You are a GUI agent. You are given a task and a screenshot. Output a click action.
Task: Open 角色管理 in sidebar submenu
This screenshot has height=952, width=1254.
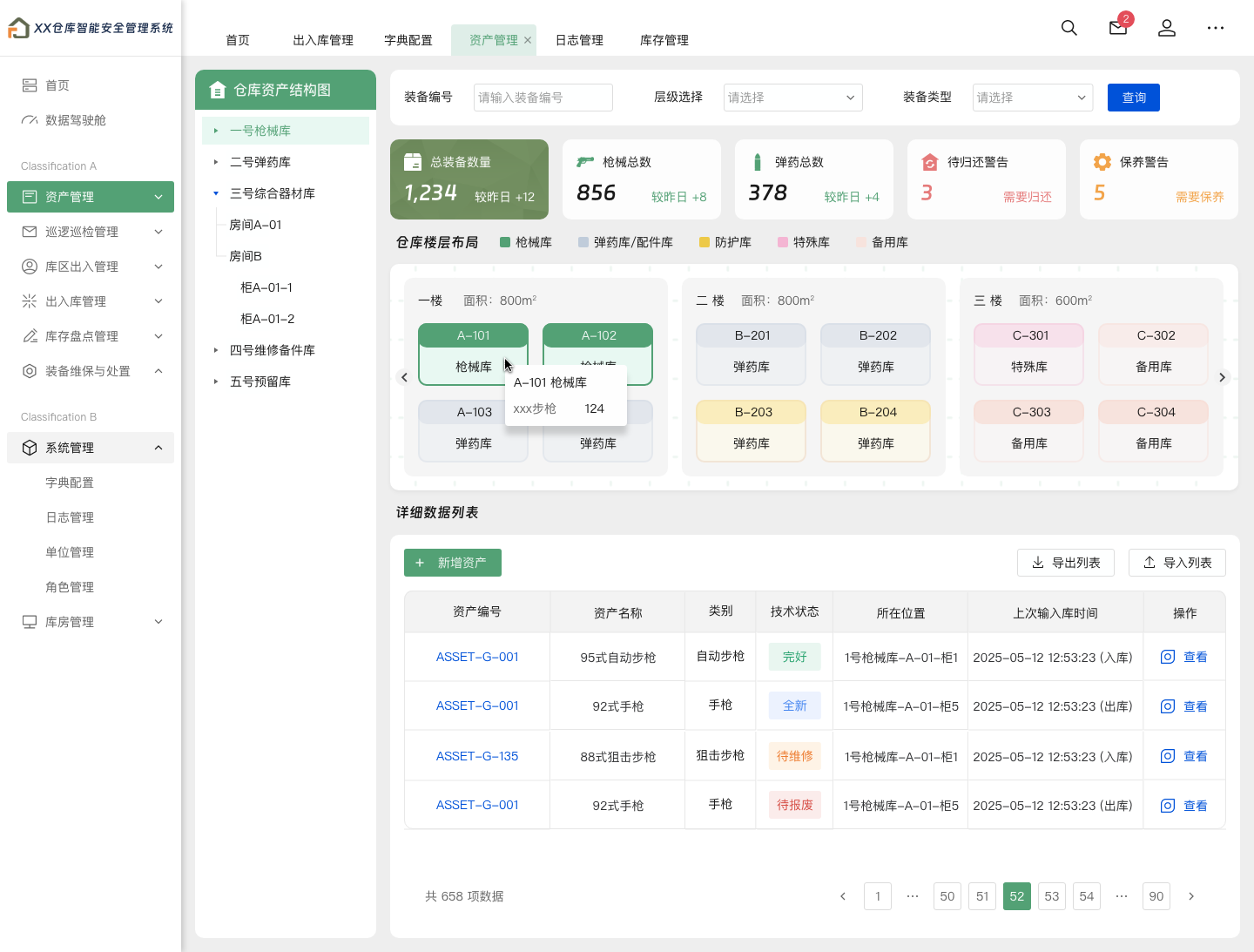pyautogui.click(x=70, y=587)
